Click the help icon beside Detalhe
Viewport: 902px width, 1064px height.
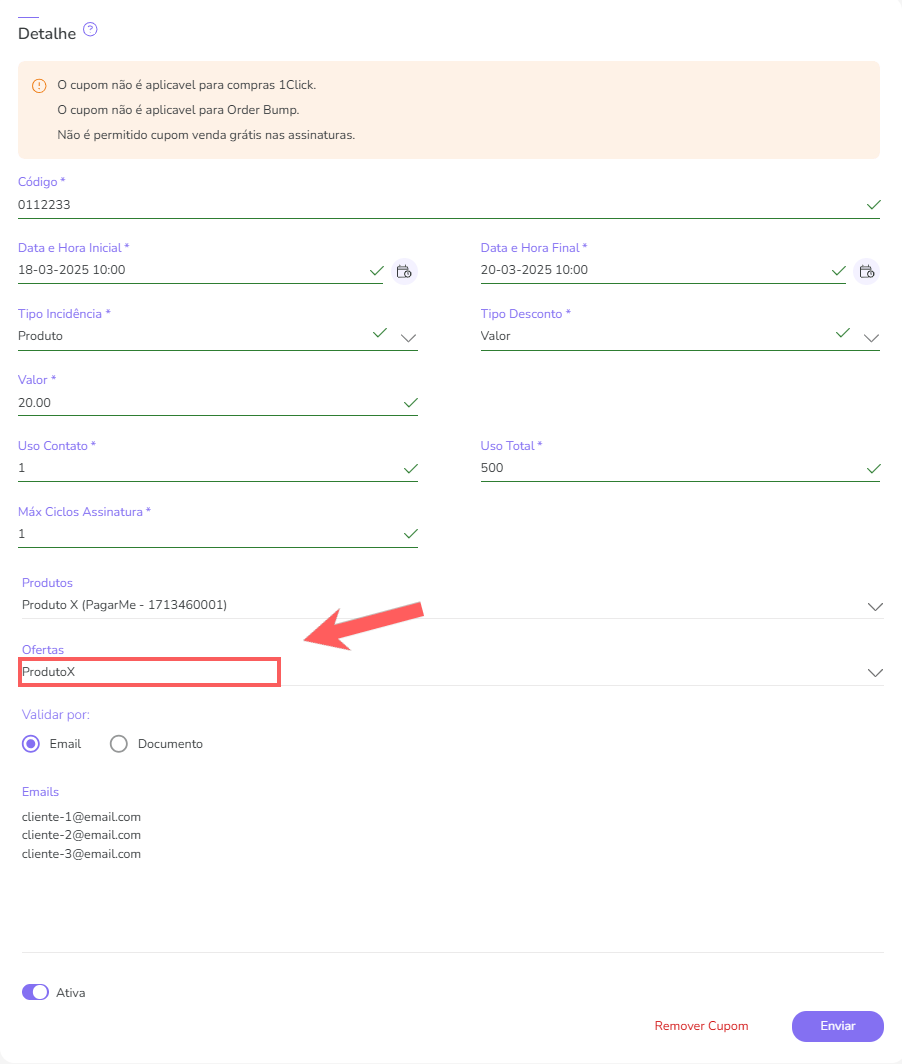coord(90,30)
